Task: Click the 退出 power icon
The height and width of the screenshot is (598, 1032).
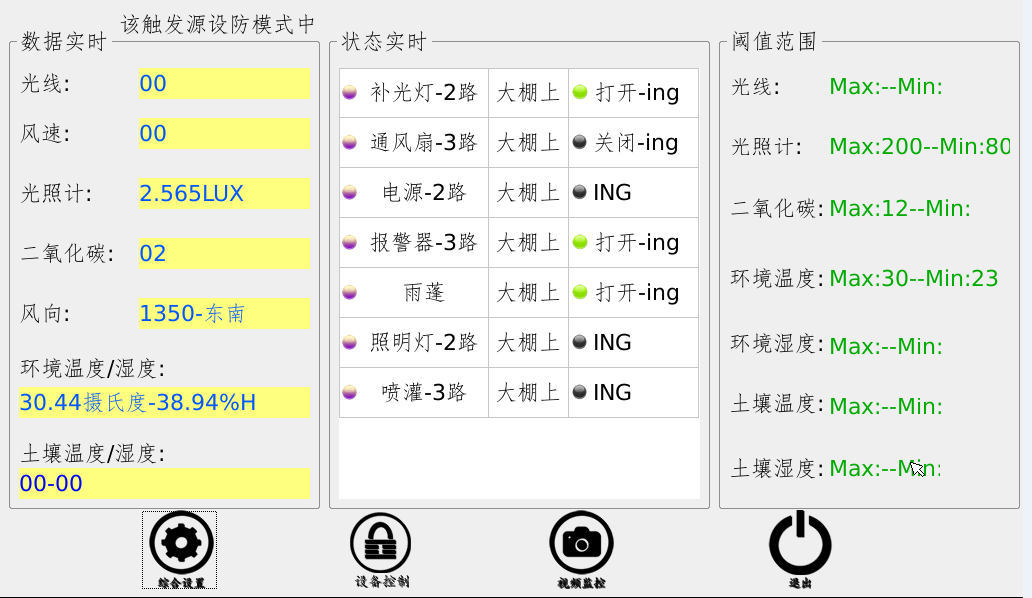Action: (x=799, y=544)
